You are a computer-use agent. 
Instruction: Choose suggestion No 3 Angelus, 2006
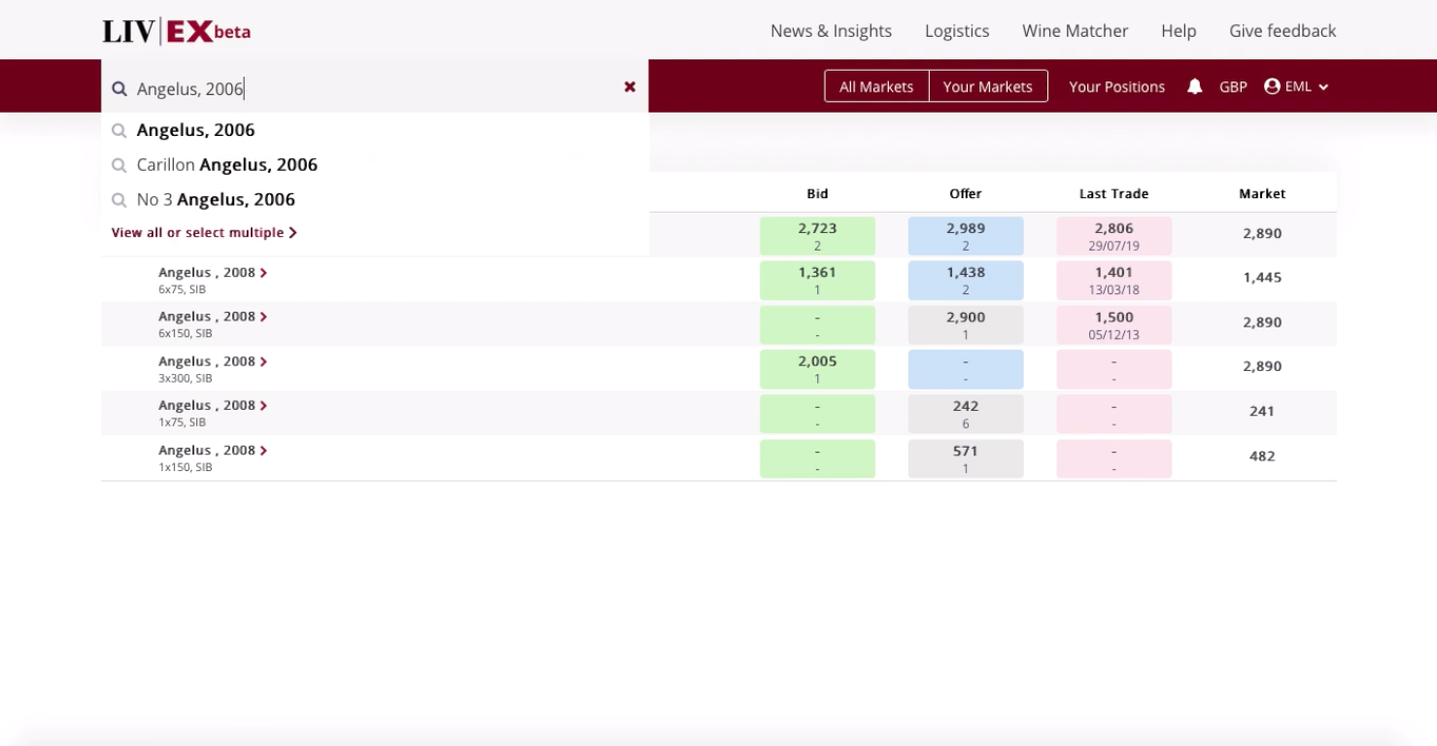pyautogui.click(x=216, y=199)
